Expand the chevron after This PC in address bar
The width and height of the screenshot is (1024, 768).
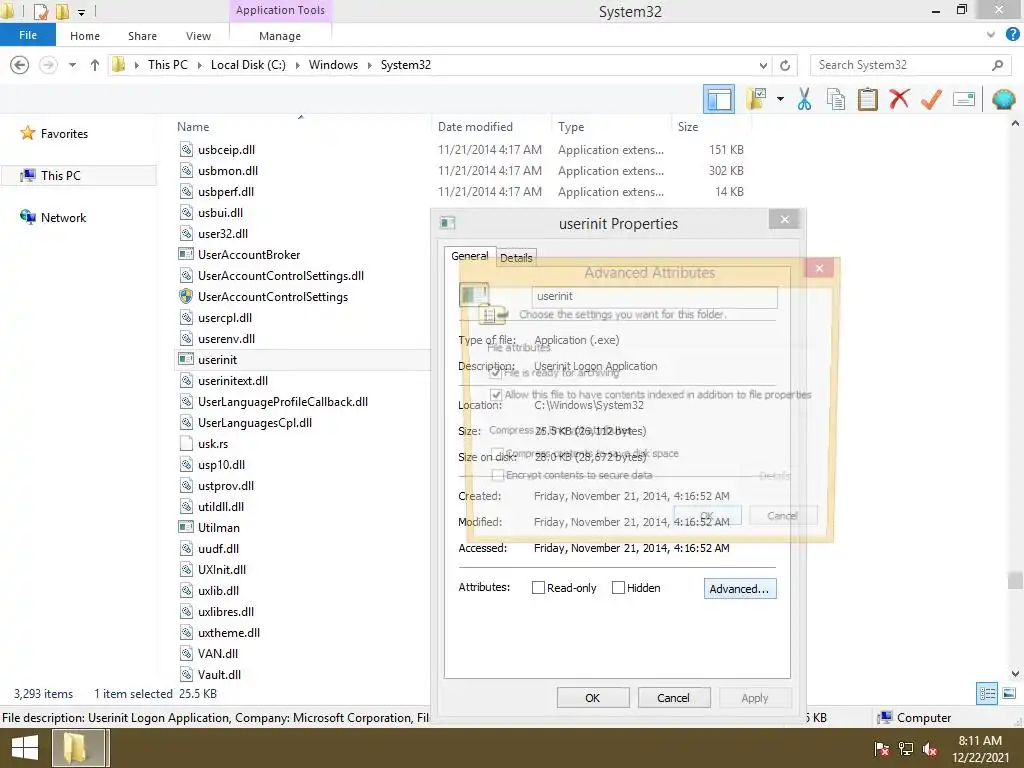pos(199,65)
